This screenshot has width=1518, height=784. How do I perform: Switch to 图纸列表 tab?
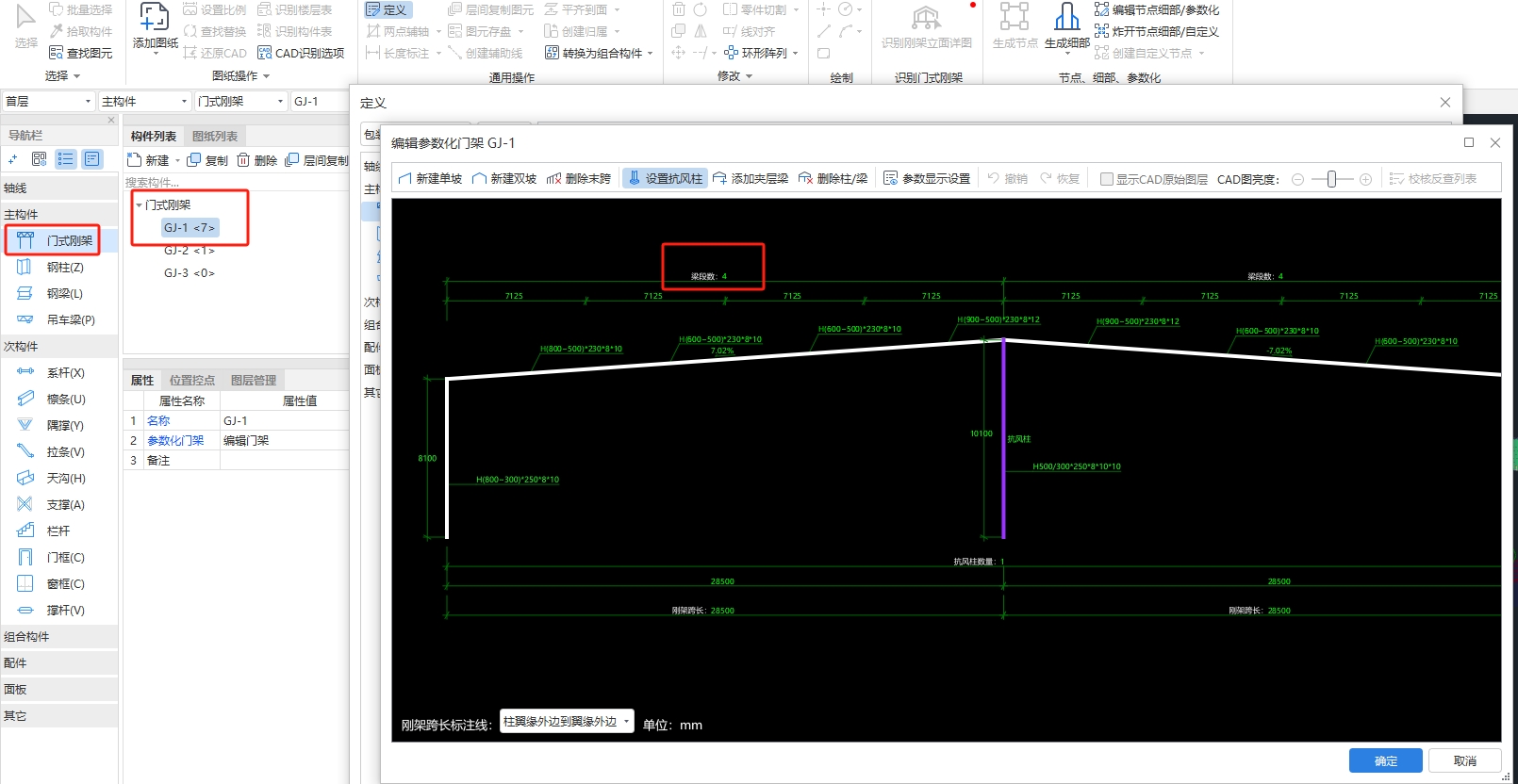(x=215, y=136)
